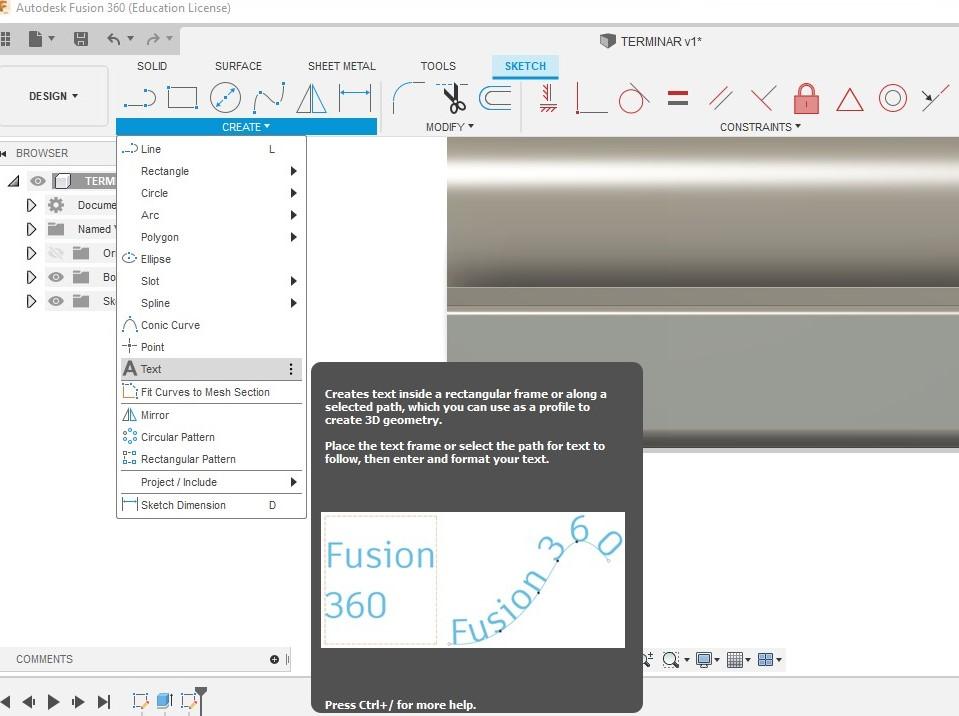This screenshot has width=959, height=716.
Task: Switch to the SHEET METAL tab
Action: tap(341, 66)
